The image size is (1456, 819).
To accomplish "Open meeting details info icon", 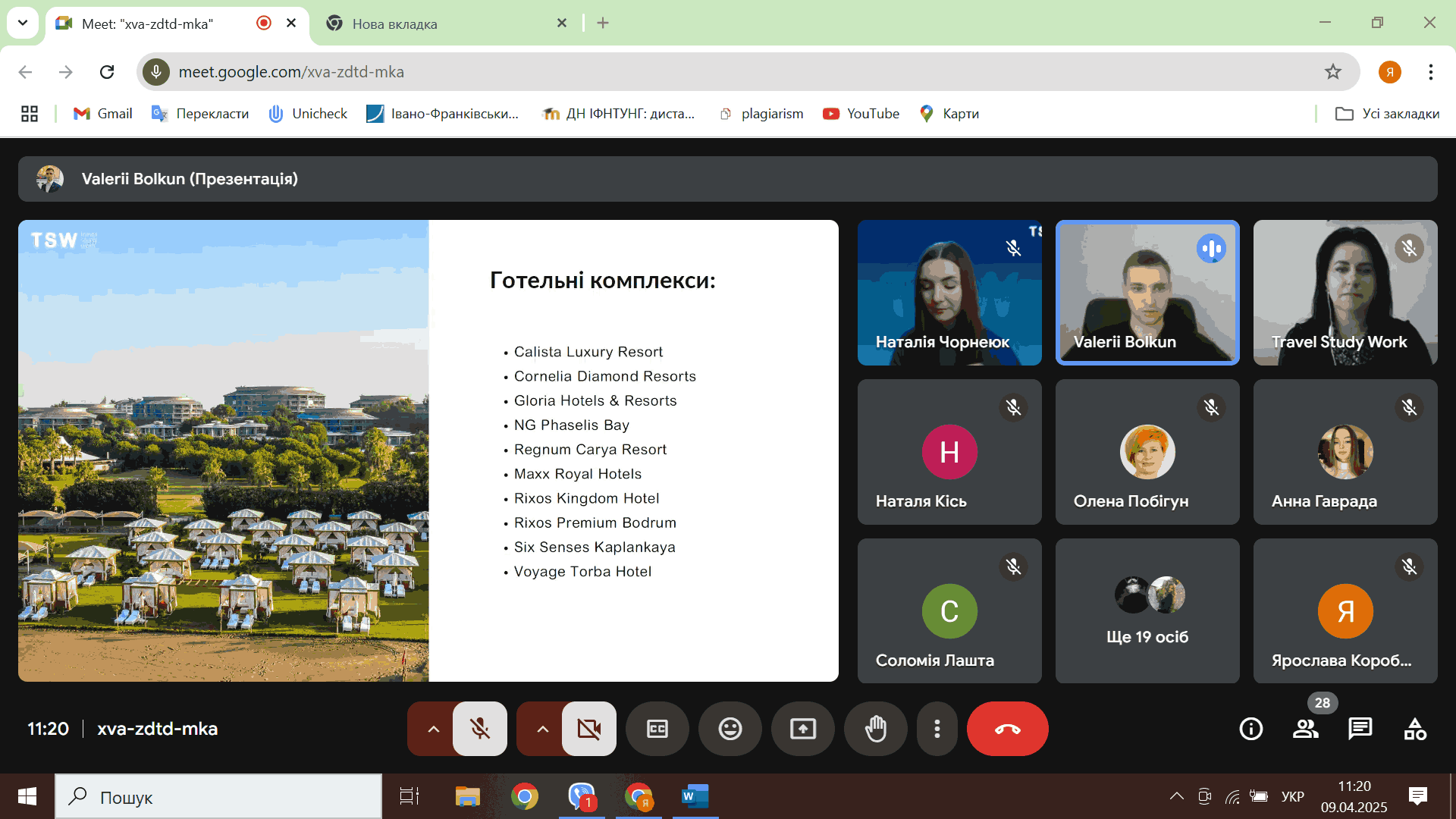I will [1250, 729].
